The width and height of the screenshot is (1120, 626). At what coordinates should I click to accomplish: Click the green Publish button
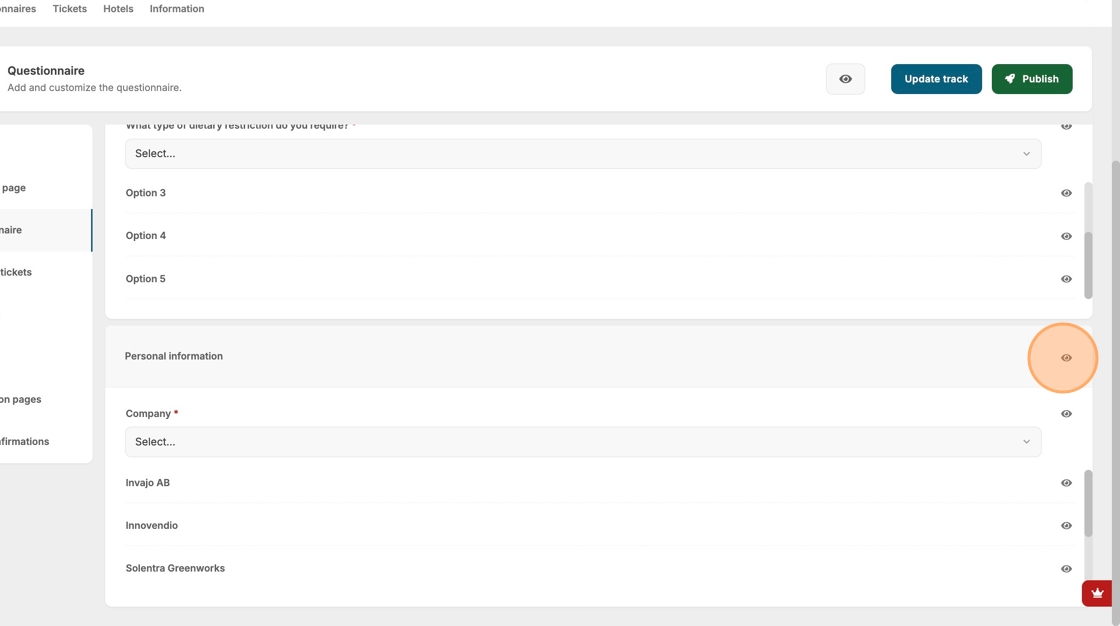pos(1031,79)
